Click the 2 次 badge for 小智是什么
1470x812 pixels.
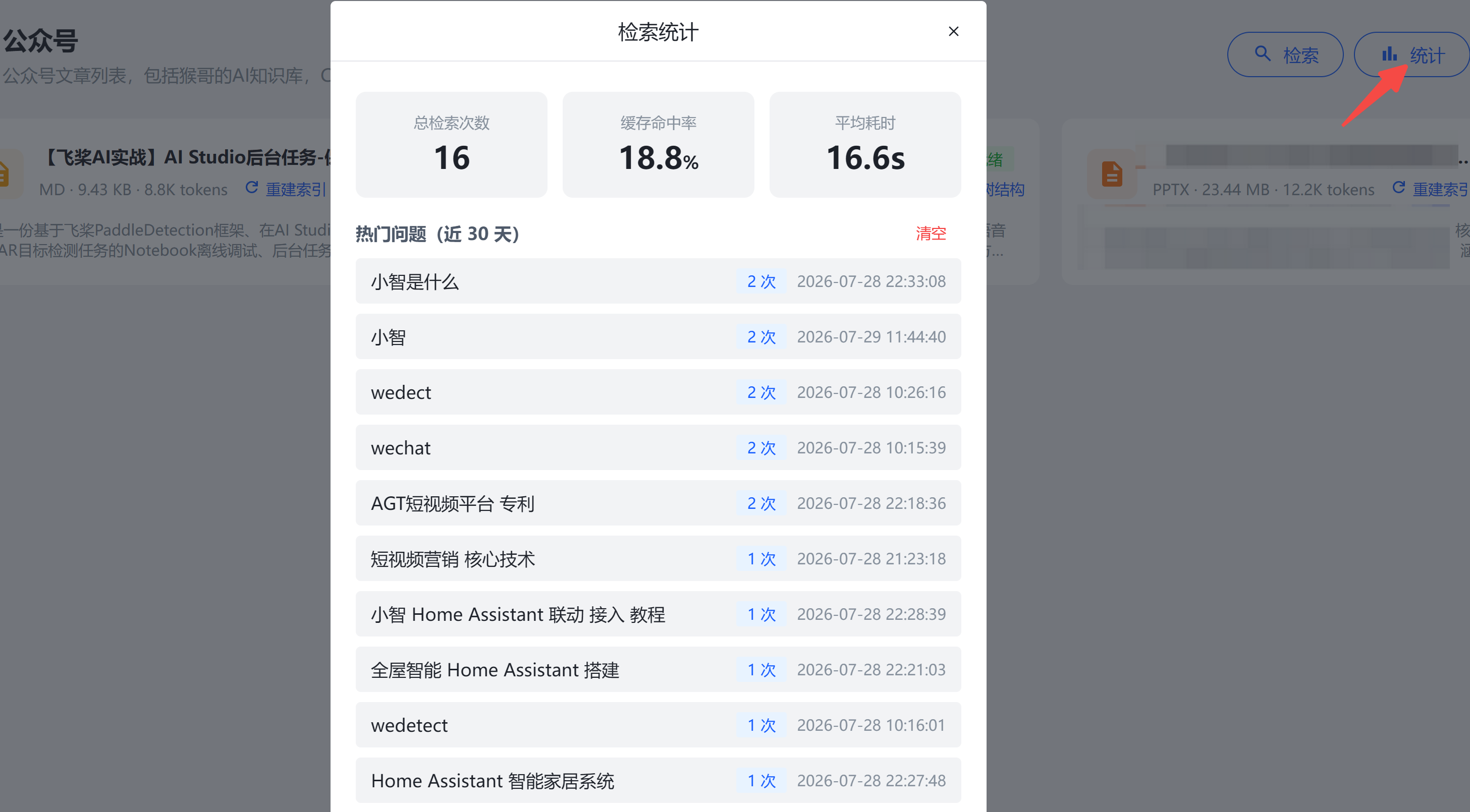coord(761,281)
